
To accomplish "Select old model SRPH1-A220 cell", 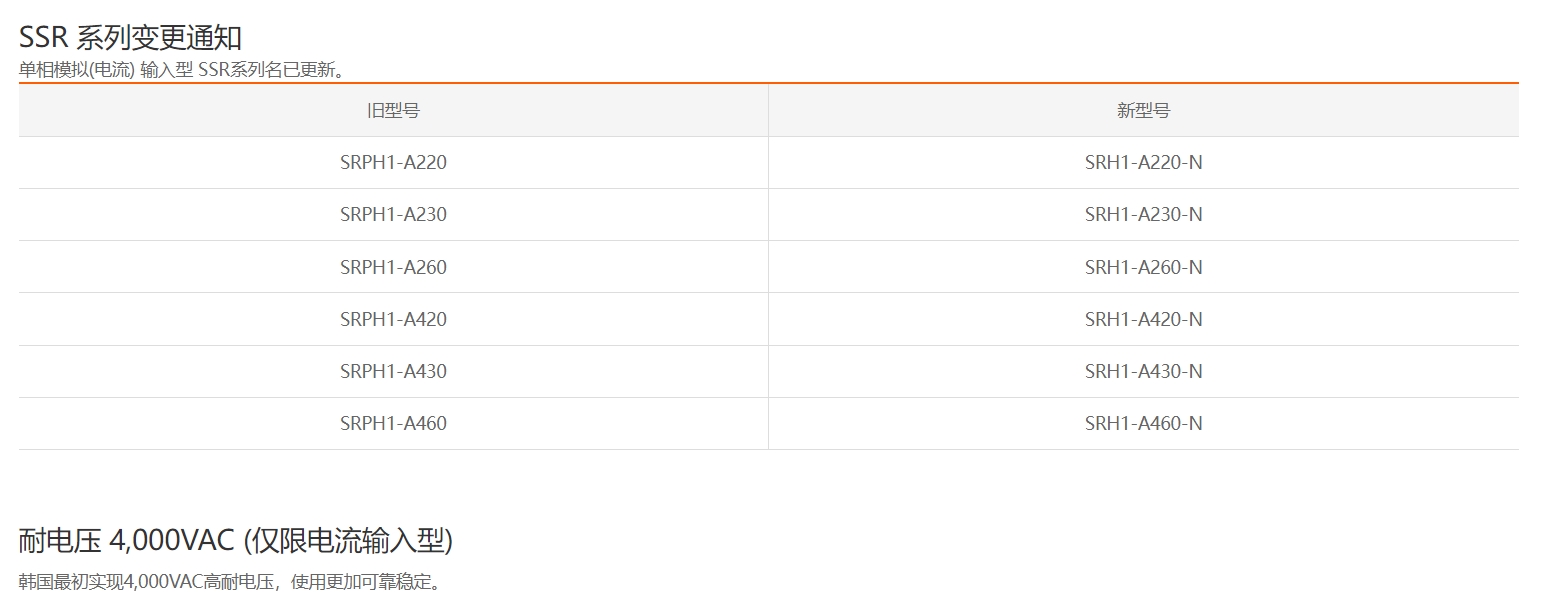I will click(393, 162).
